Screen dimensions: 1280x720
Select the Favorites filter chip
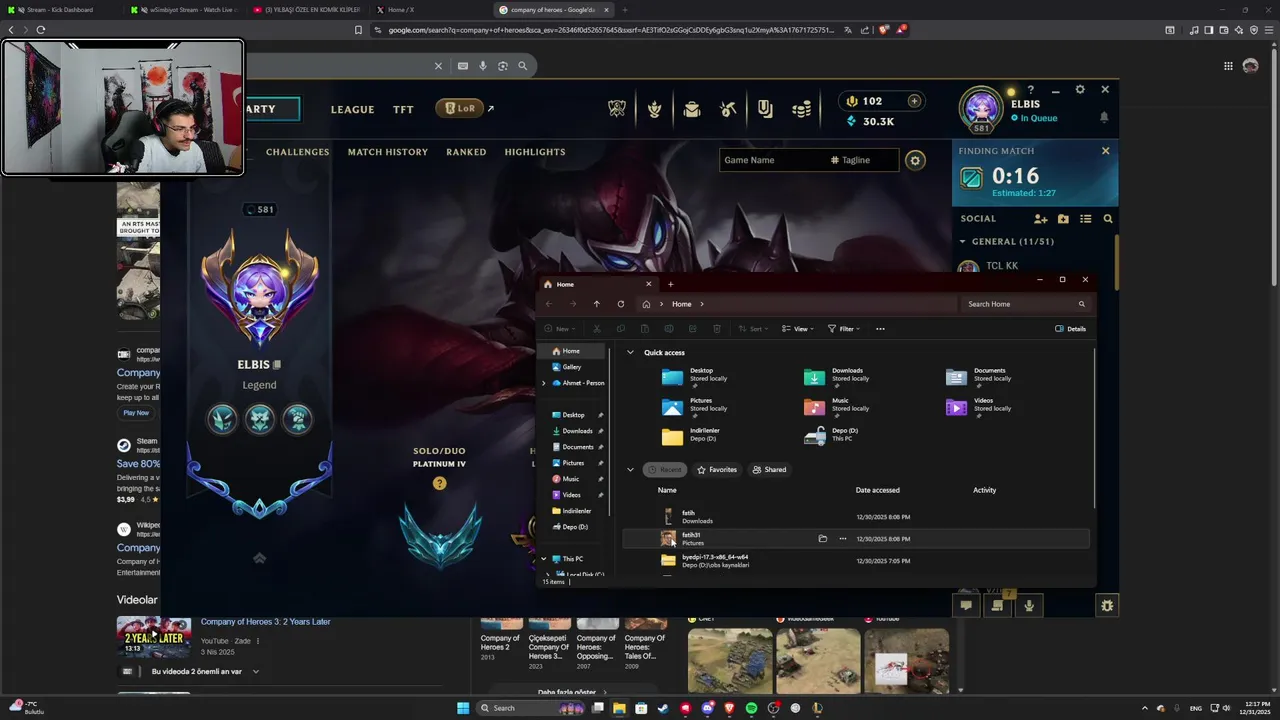(x=717, y=470)
